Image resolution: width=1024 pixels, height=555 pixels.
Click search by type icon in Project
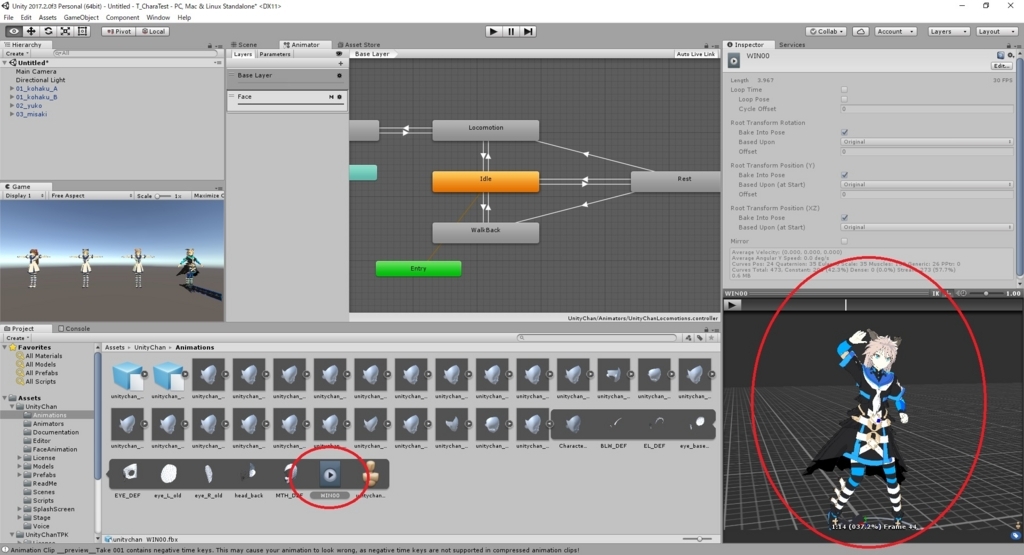click(x=688, y=338)
